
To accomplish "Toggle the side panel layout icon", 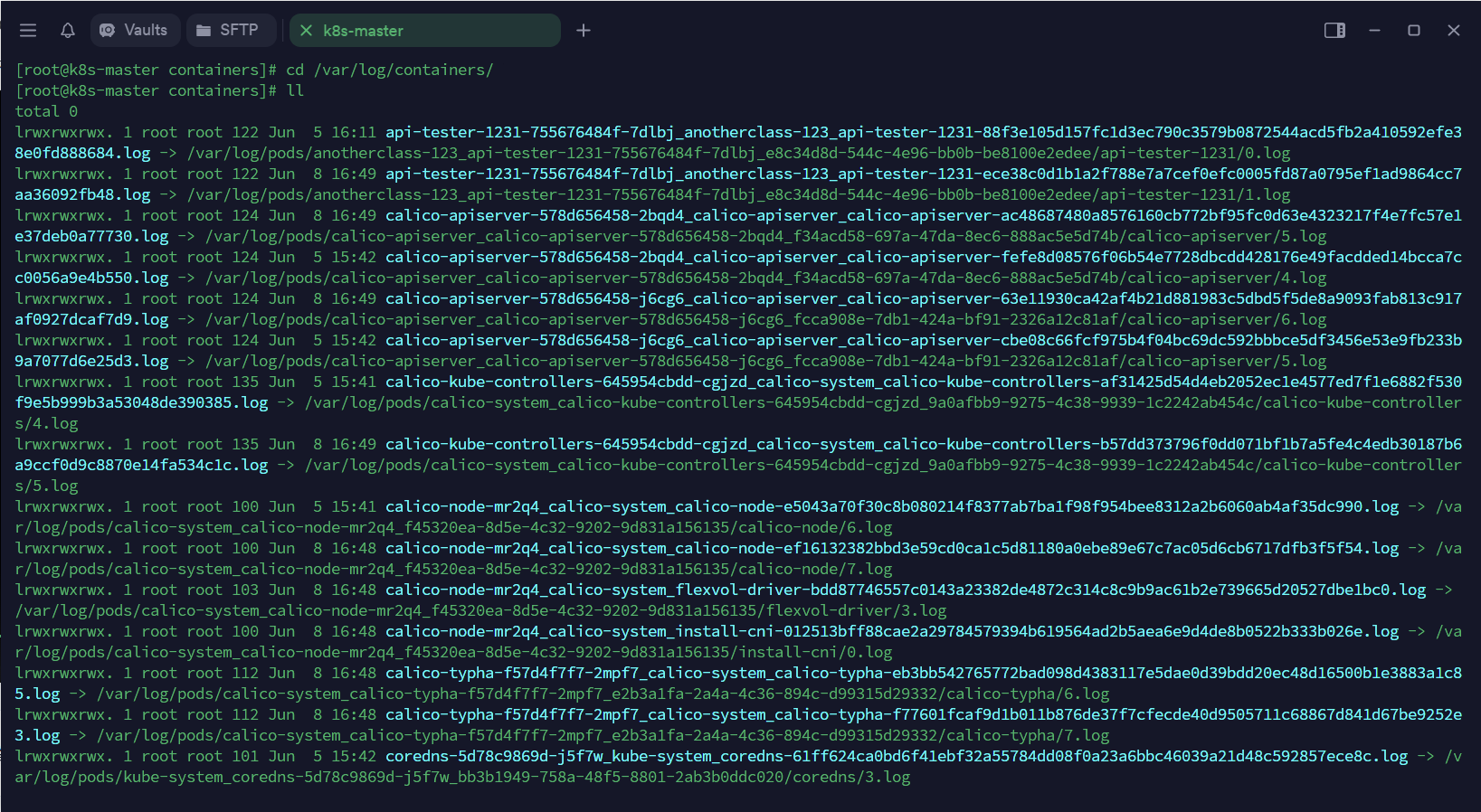I will click(x=1334, y=30).
